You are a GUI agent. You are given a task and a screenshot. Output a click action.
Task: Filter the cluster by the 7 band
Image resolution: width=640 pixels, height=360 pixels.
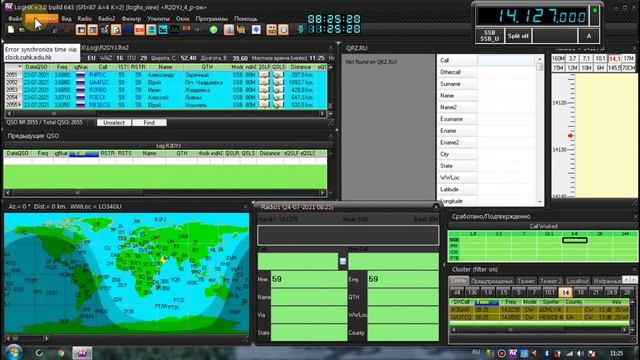pyautogui.click(x=534, y=292)
